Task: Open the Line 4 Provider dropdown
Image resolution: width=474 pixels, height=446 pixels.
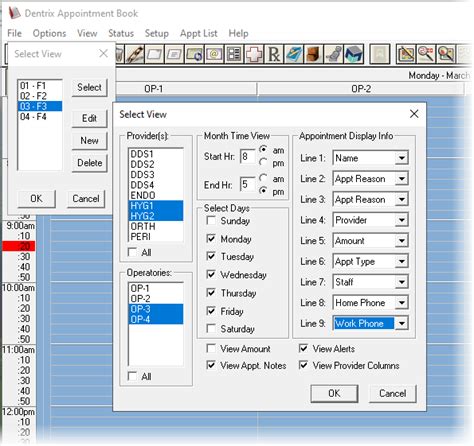Action: pyautogui.click(x=402, y=220)
